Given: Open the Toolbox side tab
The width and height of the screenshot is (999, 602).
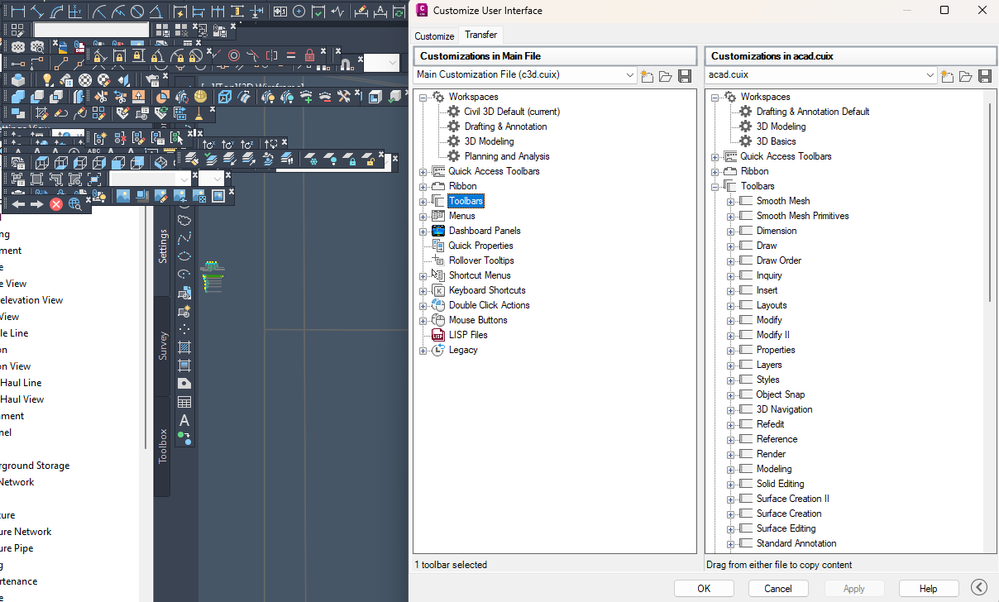Looking at the screenshot, I should [x=162, y=446].
